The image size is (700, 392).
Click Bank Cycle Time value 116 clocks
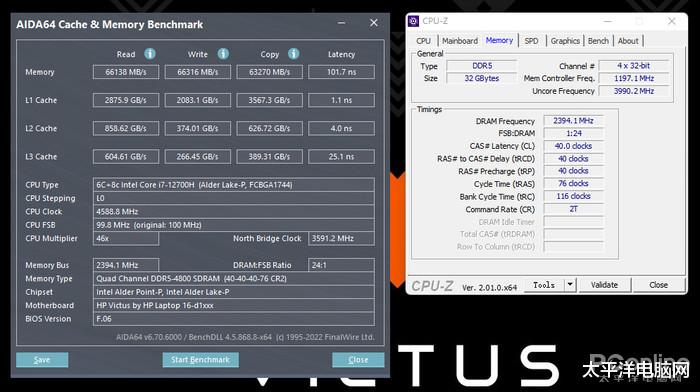574,196
